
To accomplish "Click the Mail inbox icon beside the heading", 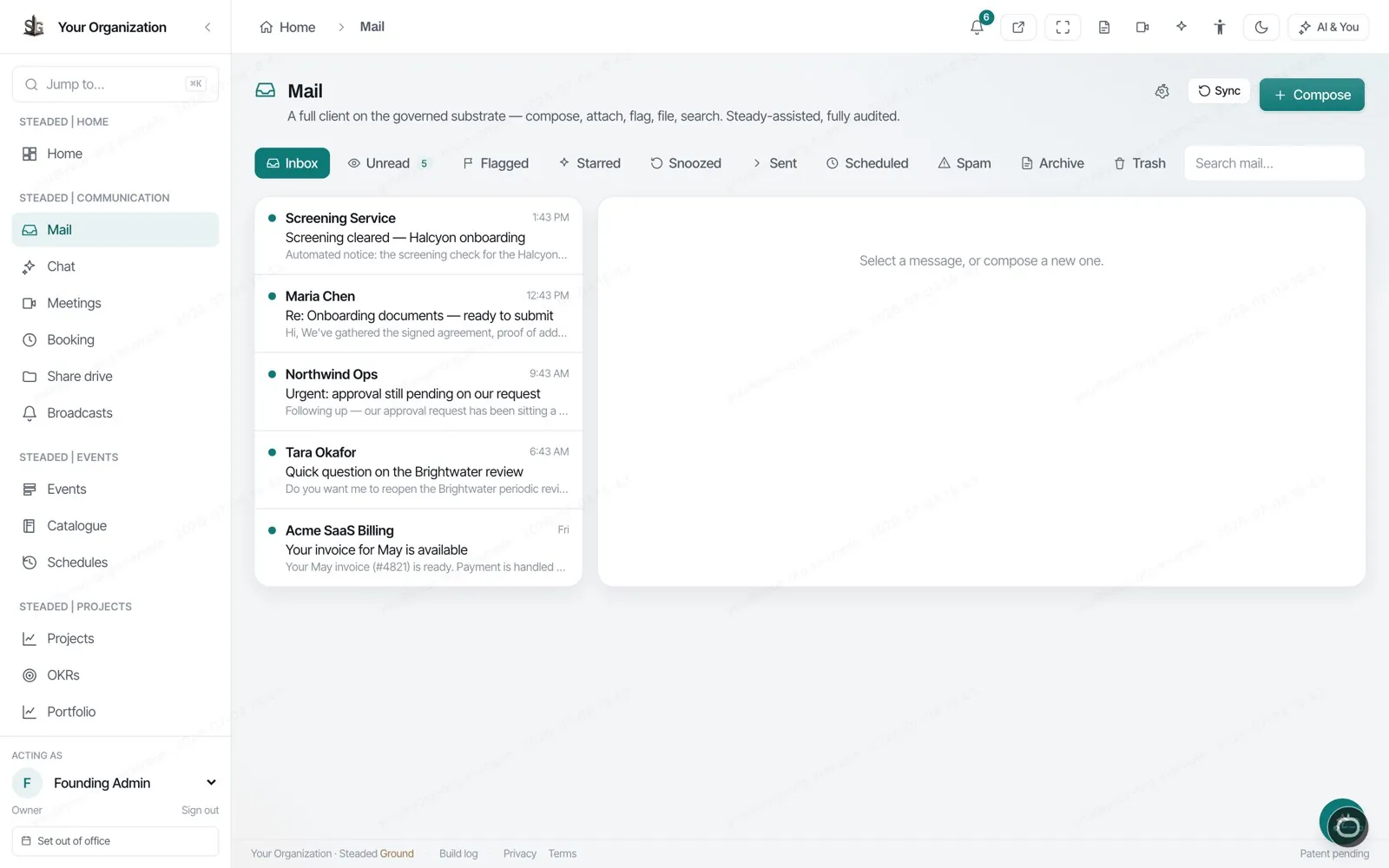I will [x=266, y=90].
